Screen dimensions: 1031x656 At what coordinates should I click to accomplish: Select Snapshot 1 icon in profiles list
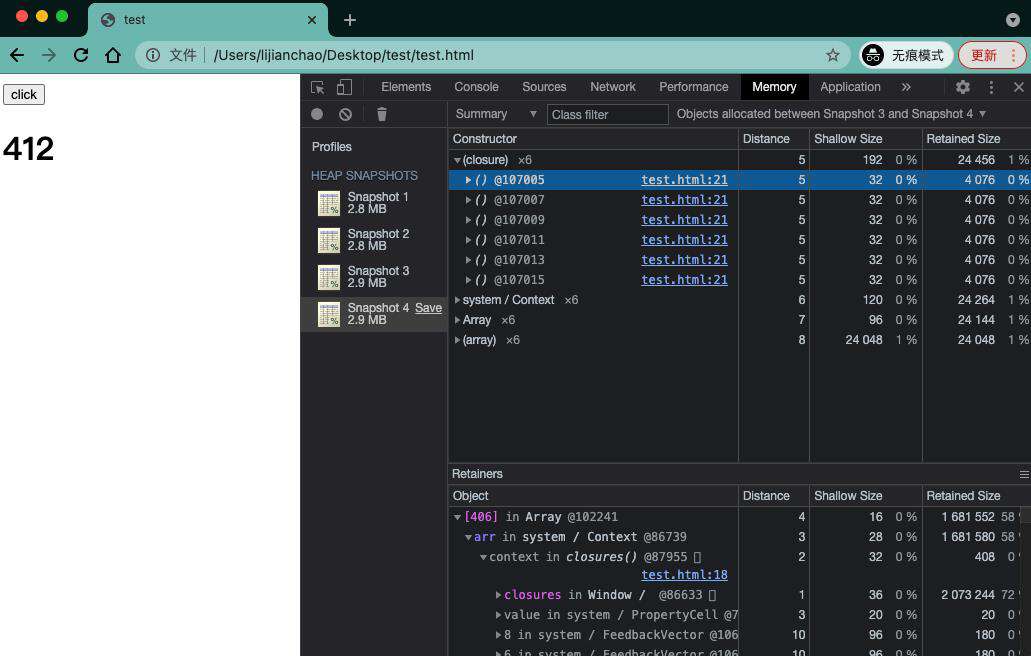pos(329,203)
